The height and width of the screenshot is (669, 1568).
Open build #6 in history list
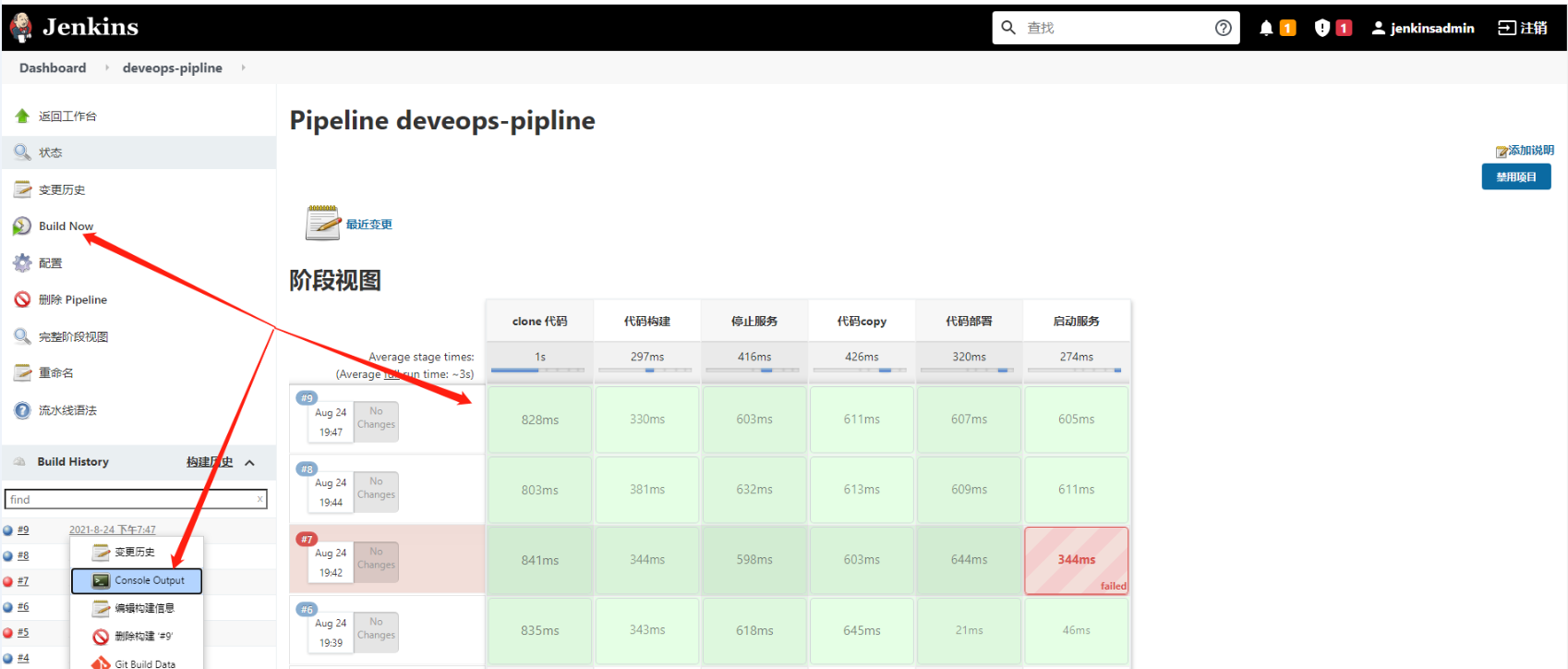[x=23, y=607]
